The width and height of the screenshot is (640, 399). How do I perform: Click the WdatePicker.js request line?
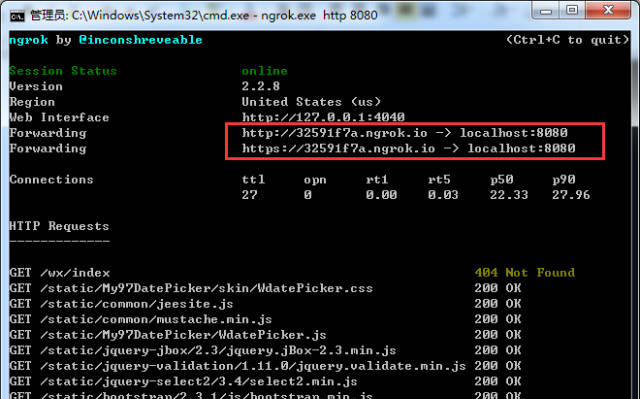click(x=265, y=335)
